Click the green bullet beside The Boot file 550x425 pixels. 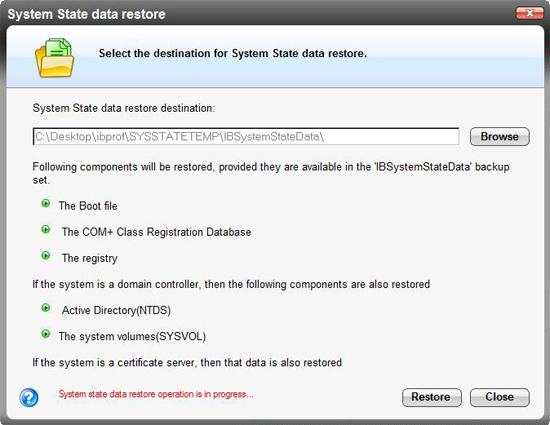tap(46, 203)
